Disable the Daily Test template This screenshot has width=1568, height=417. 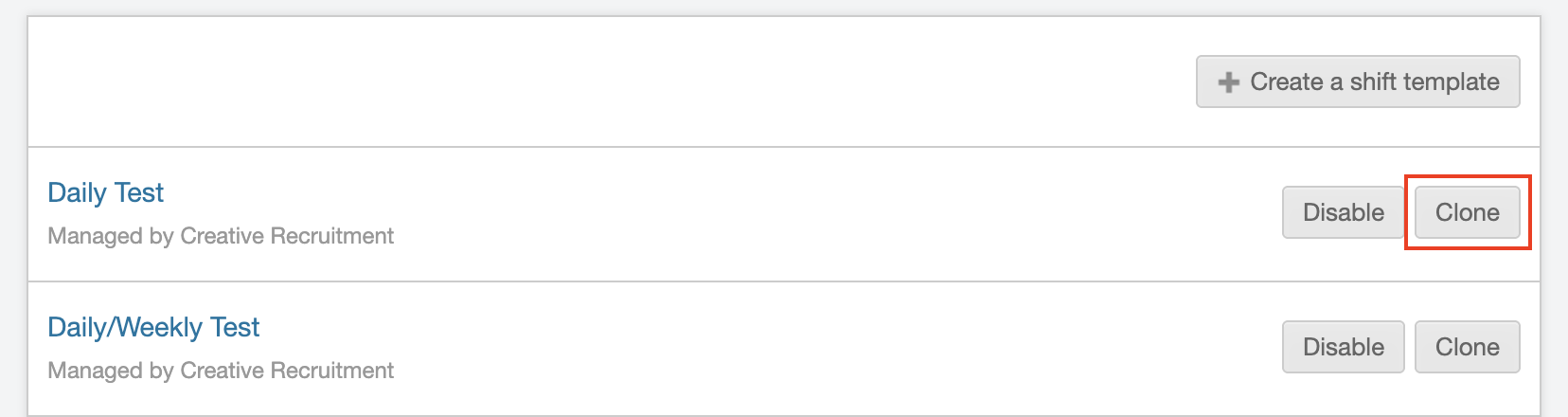tap(1343, 212)
